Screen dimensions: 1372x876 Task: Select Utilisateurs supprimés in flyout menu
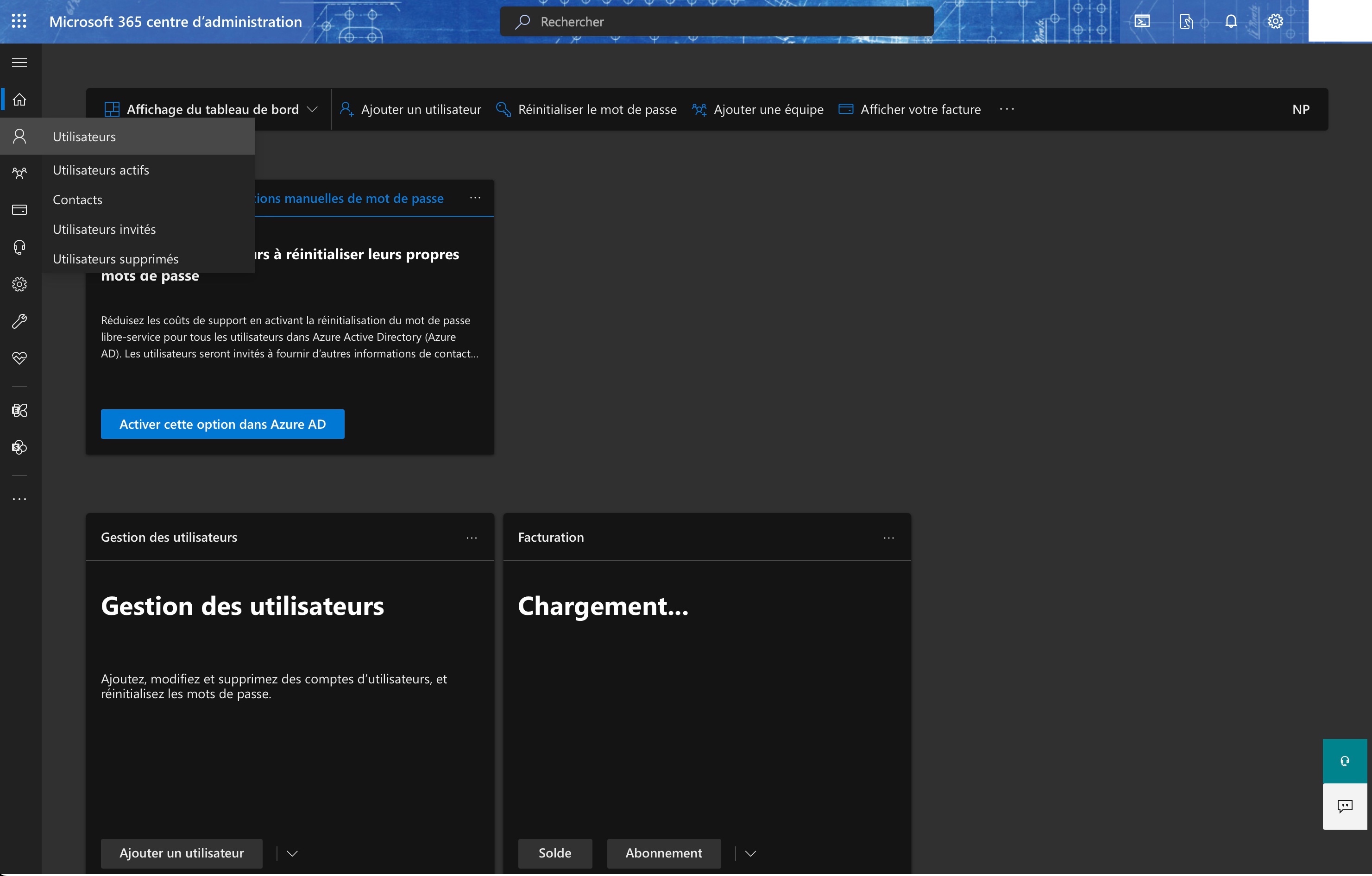click(x=116, y=259)
